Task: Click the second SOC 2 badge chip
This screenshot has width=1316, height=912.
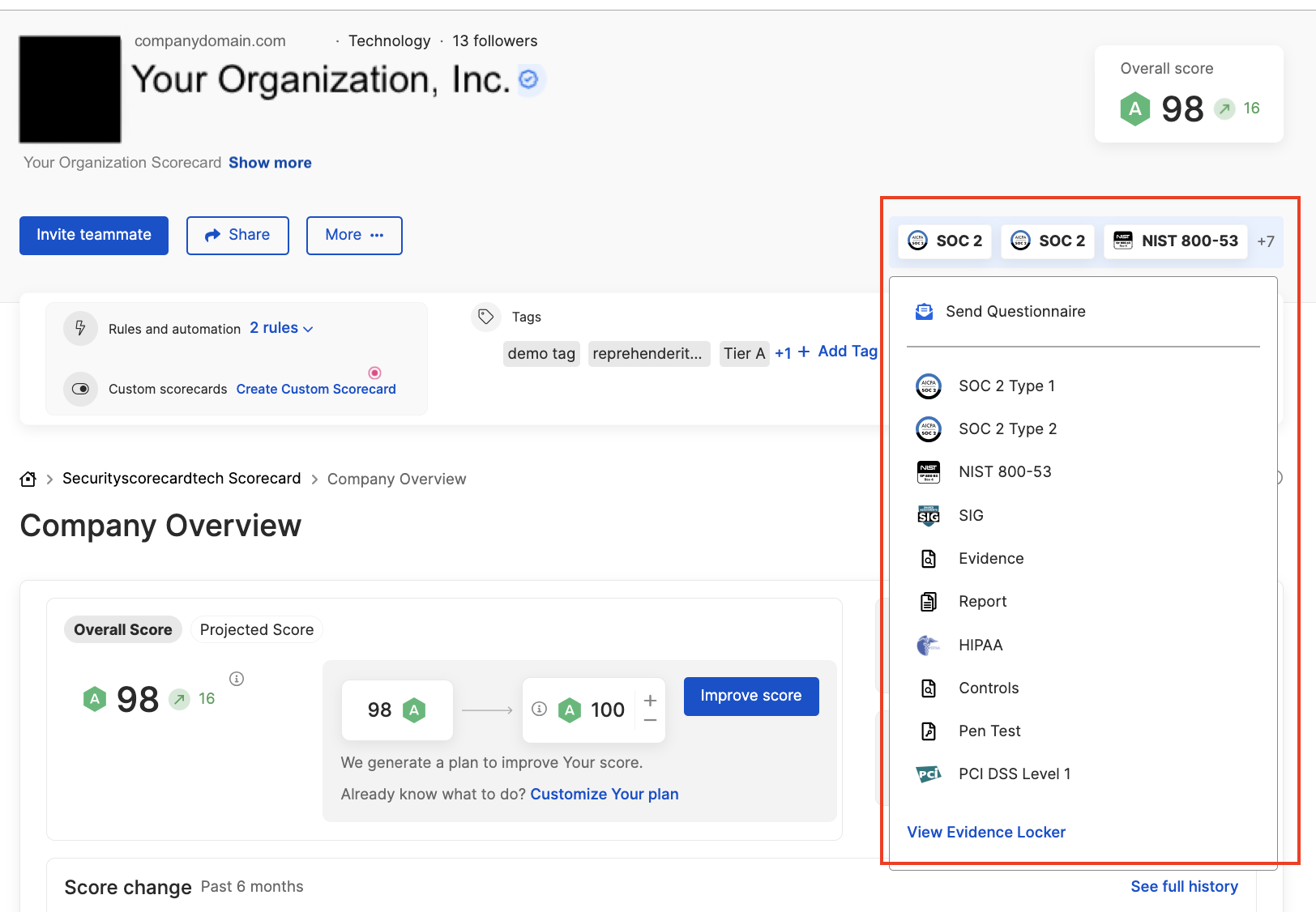Action: pos(1048,241)
